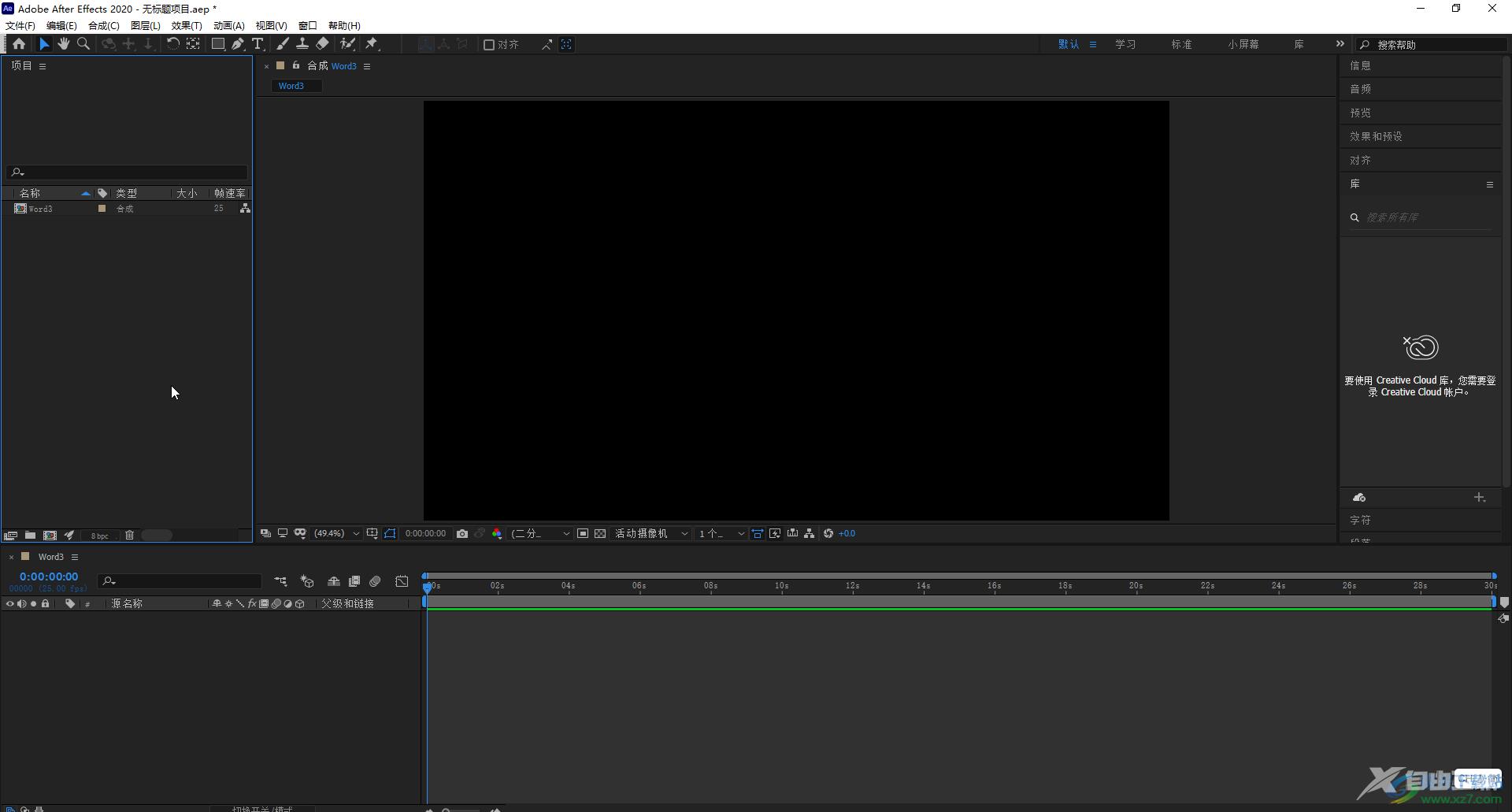1512x812 pixels.
Task: Open the 图层(L) menu
Action: click(x=145, y=26)
